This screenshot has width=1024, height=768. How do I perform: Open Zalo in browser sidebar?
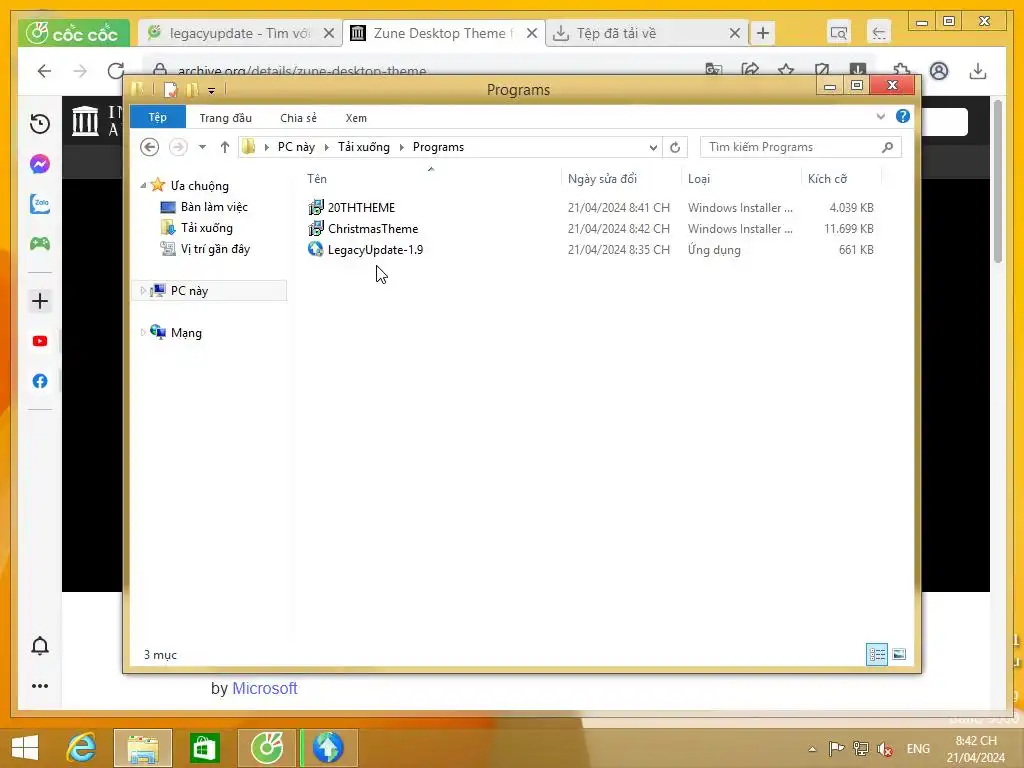(x=40, y=204)
